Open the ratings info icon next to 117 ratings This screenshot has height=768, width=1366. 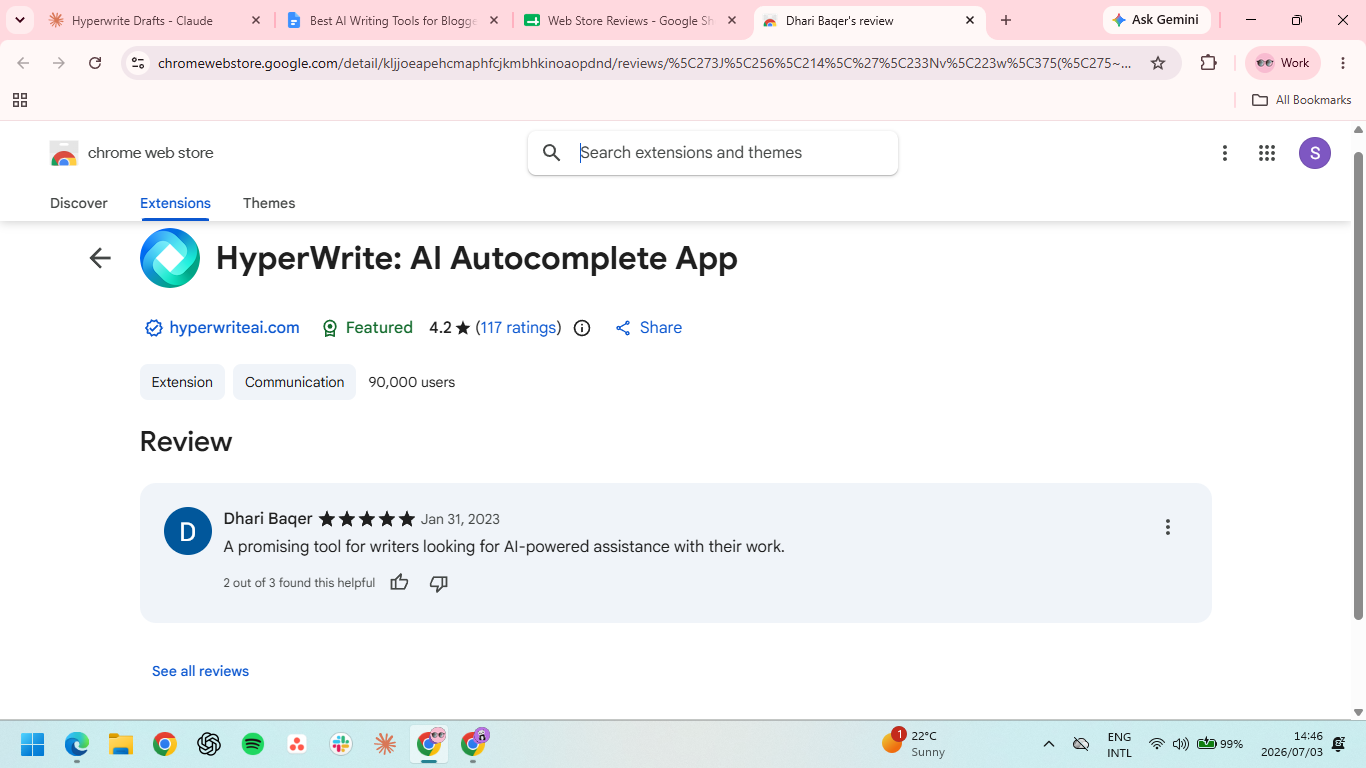582,328
